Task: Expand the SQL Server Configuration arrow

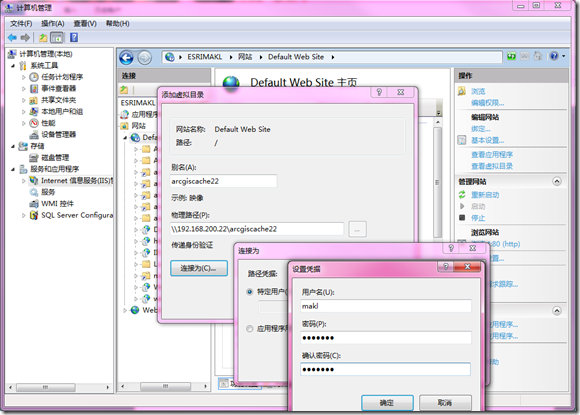Action: (x=24, y=215)
